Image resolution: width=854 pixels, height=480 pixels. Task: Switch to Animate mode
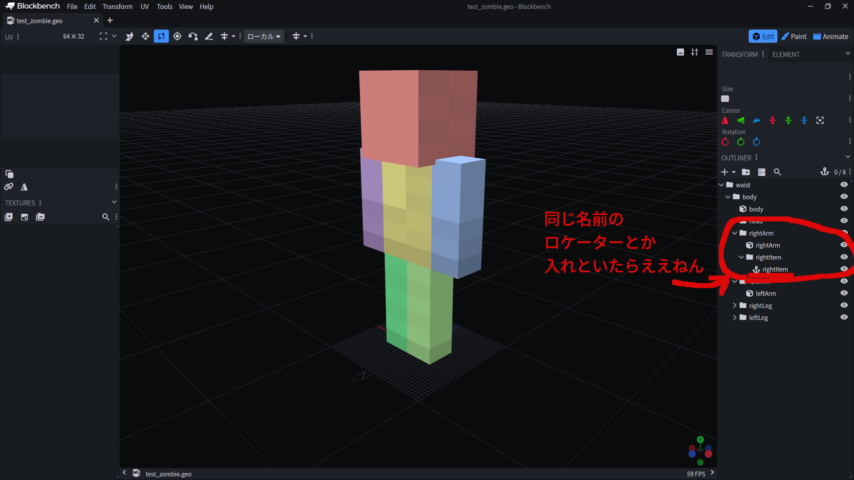(831, 37)
